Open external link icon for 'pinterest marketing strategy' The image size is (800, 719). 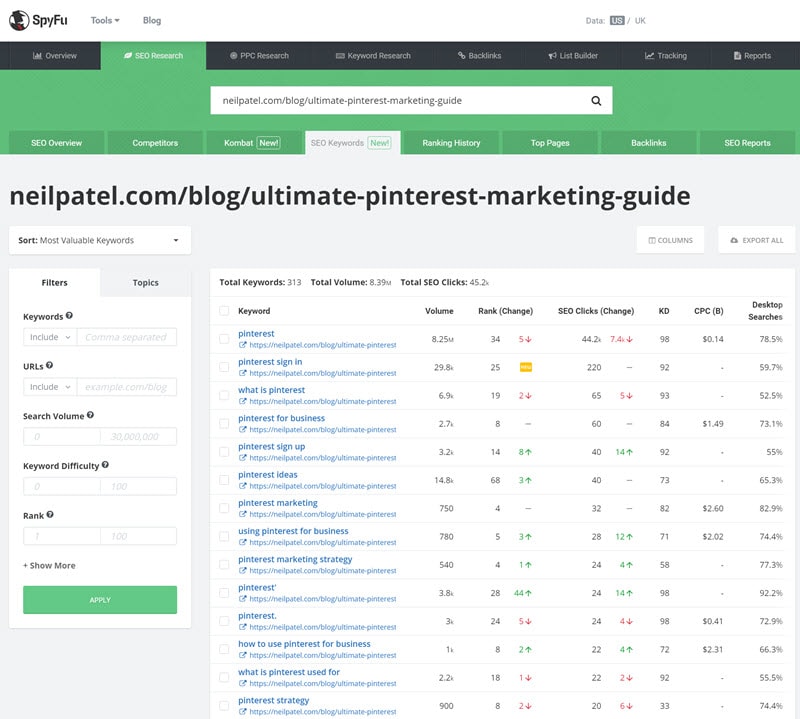[x=243, y=571]
